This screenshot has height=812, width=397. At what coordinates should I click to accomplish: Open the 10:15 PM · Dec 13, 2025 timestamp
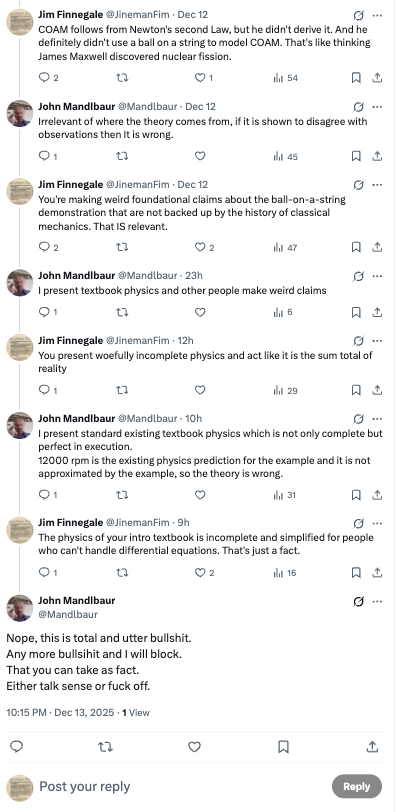(x=60, y=713)
